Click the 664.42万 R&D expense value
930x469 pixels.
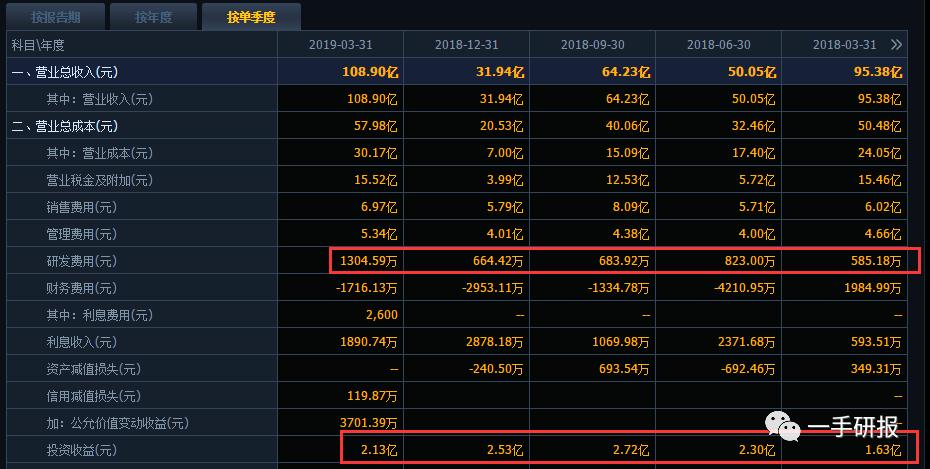498,261
